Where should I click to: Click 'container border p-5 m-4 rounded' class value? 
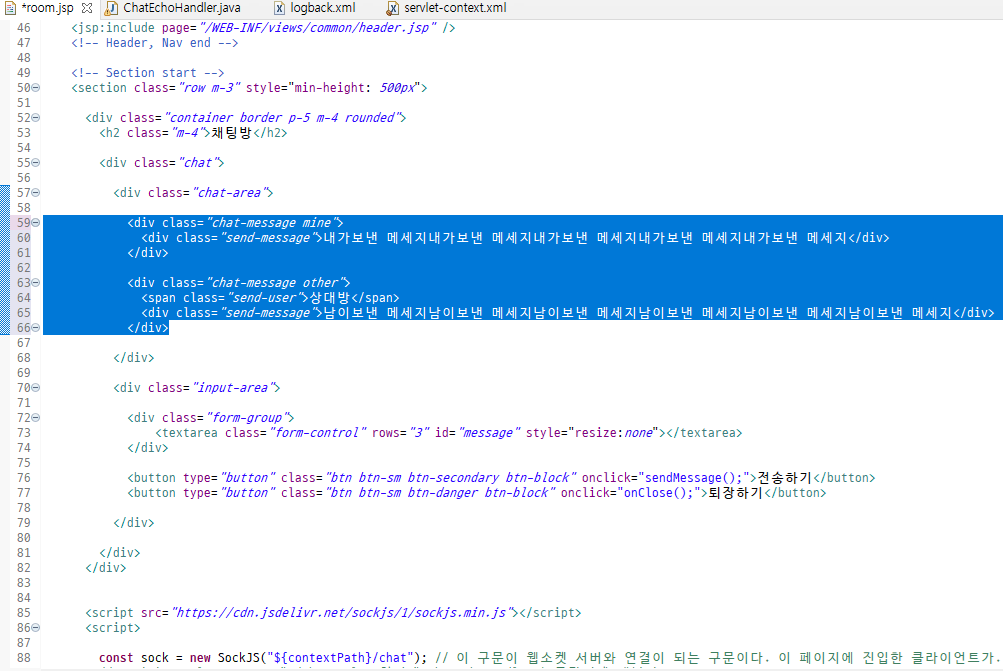pyautogui.click(x=282, y=118)
